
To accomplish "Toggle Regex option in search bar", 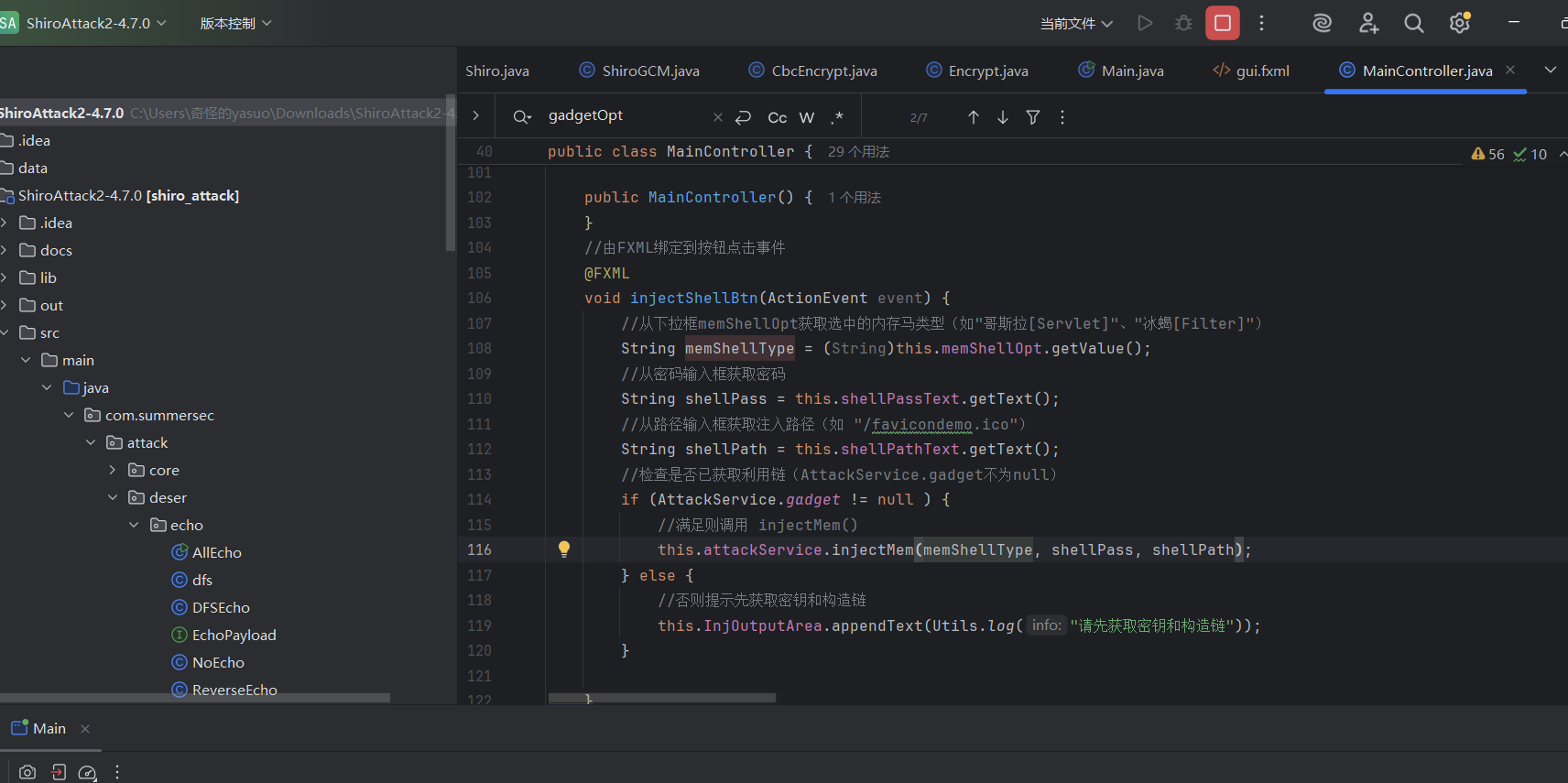I will pos(836,117).
